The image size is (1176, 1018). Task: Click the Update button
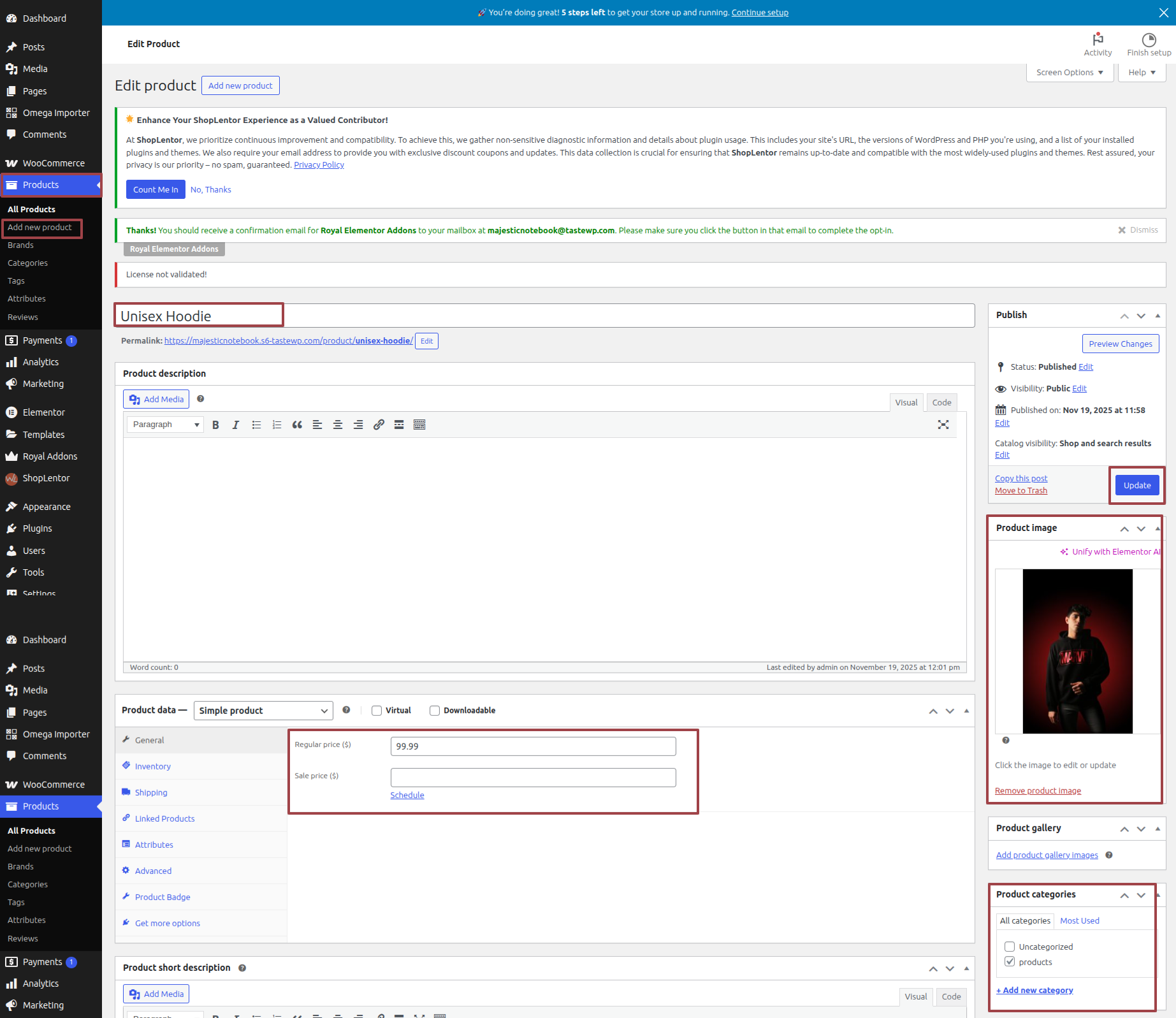pyautogui.click(x=1137, y=486)
